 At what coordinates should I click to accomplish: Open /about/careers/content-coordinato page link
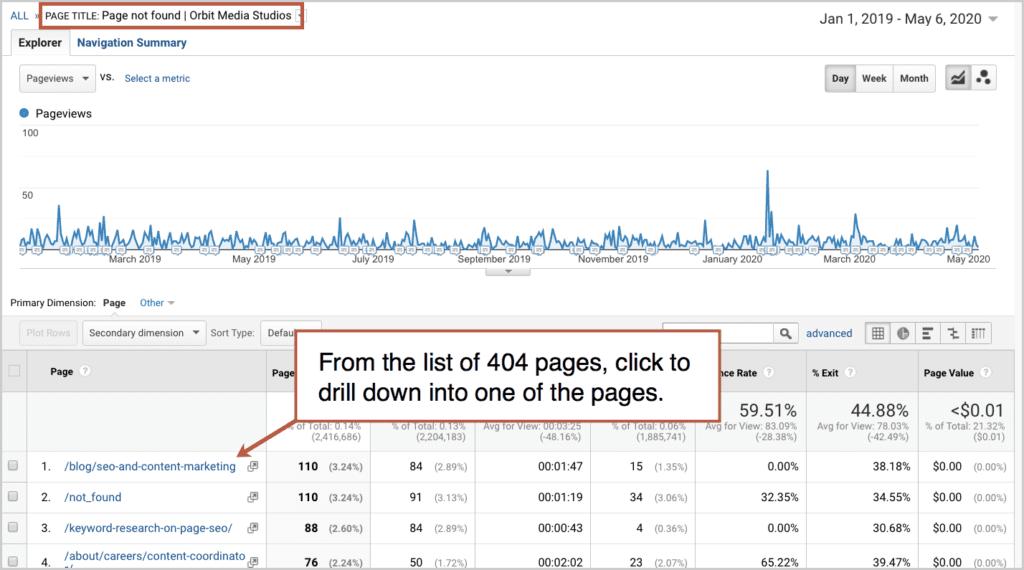pyautogui.click(x=154, y=556)
